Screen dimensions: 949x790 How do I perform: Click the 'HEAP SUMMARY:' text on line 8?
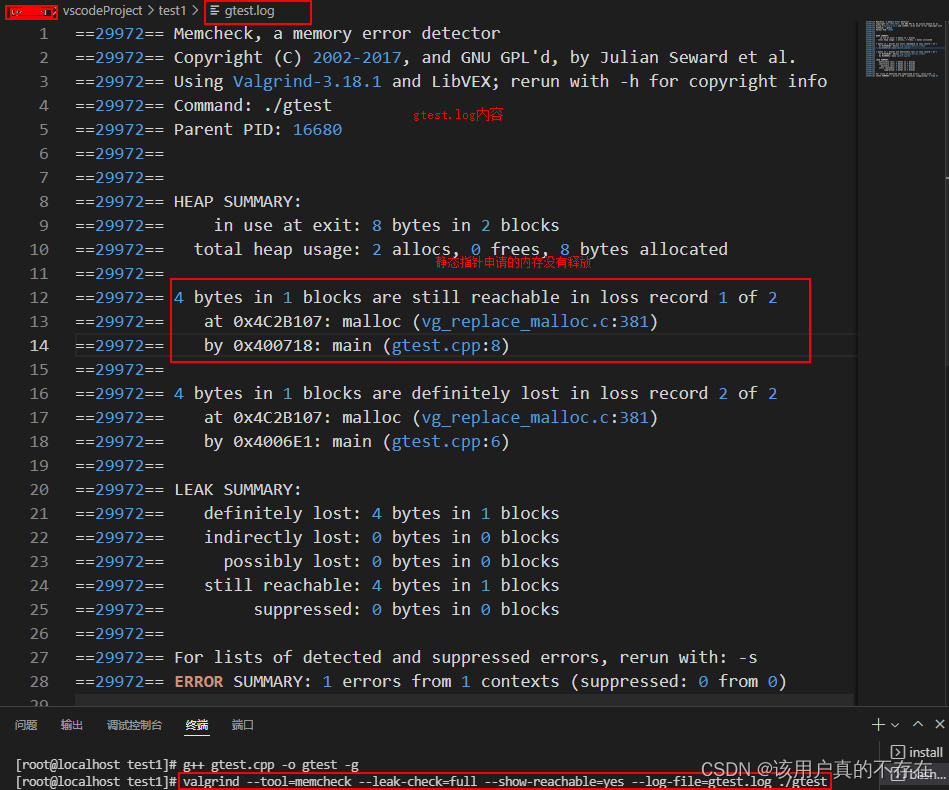coord(237,202)
